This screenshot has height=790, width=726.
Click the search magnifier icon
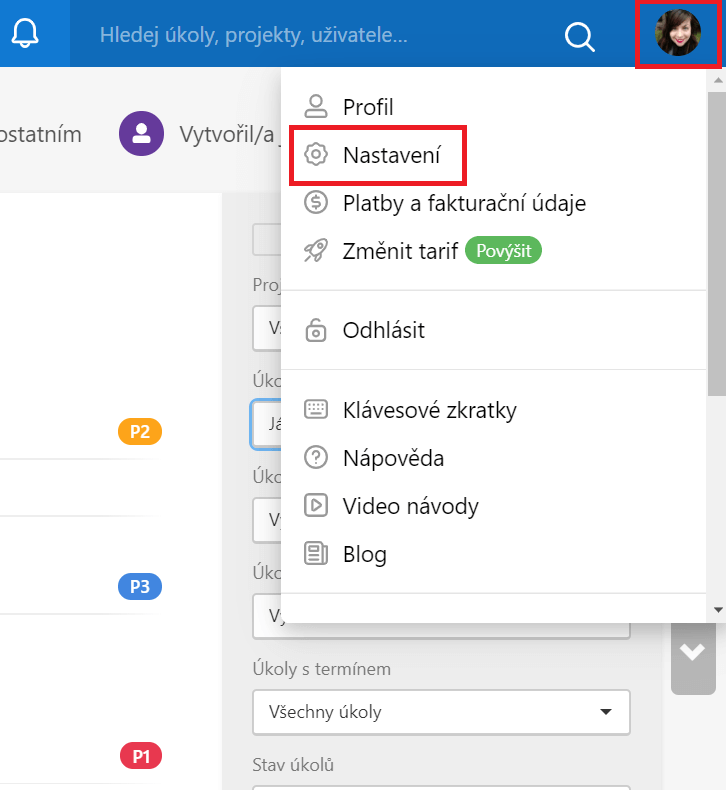580,35
